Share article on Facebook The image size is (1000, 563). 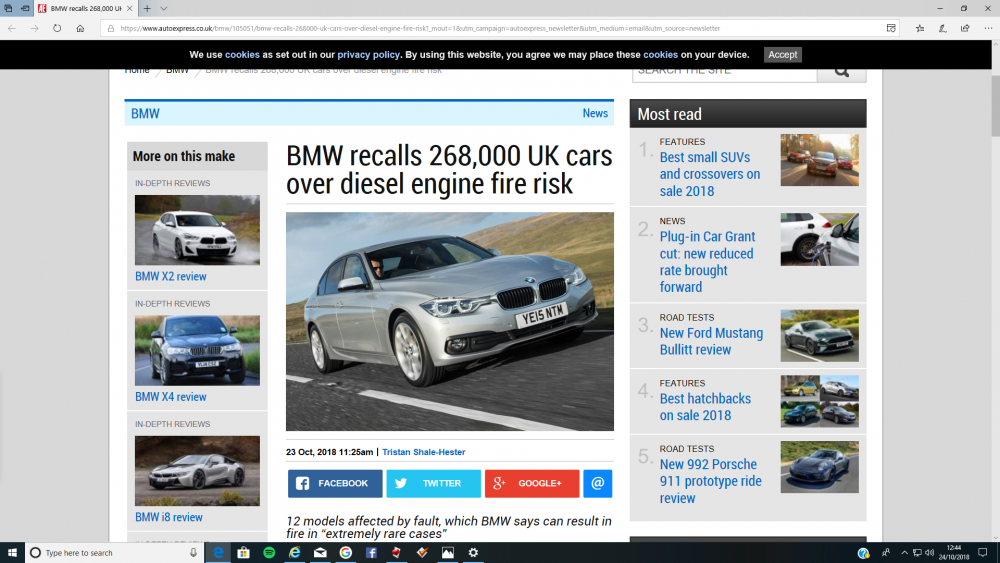tap(335, 483)
